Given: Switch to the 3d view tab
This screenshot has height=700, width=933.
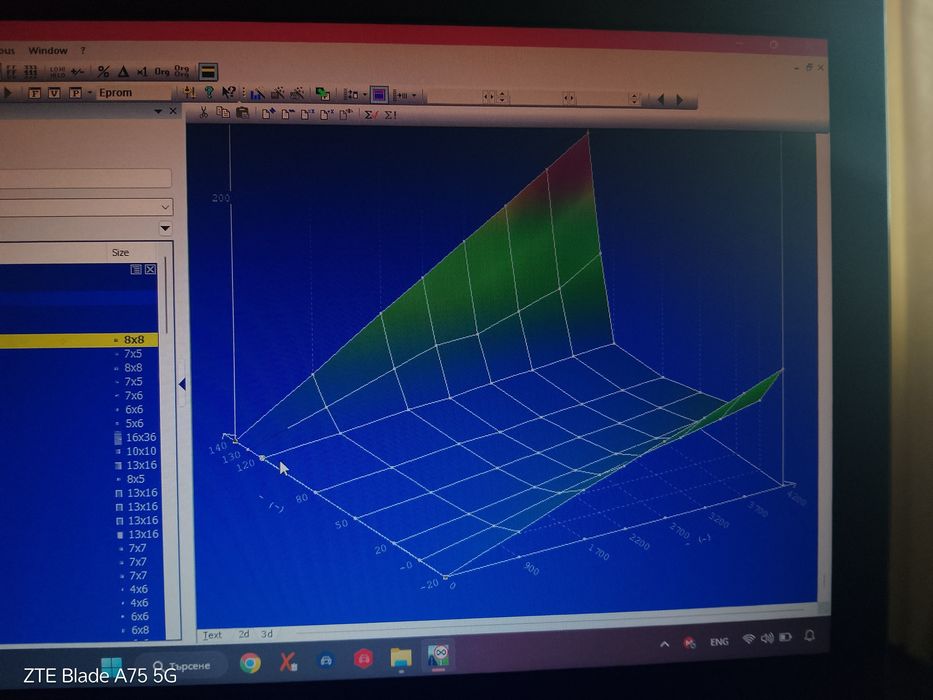Looking at the screenshot, I should click(267, 635).
